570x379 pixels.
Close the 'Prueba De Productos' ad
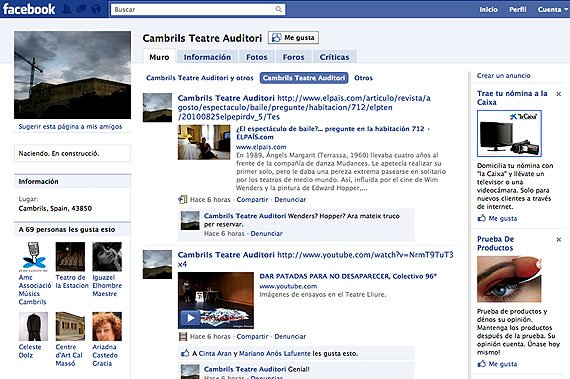click(x=559, y=239)
